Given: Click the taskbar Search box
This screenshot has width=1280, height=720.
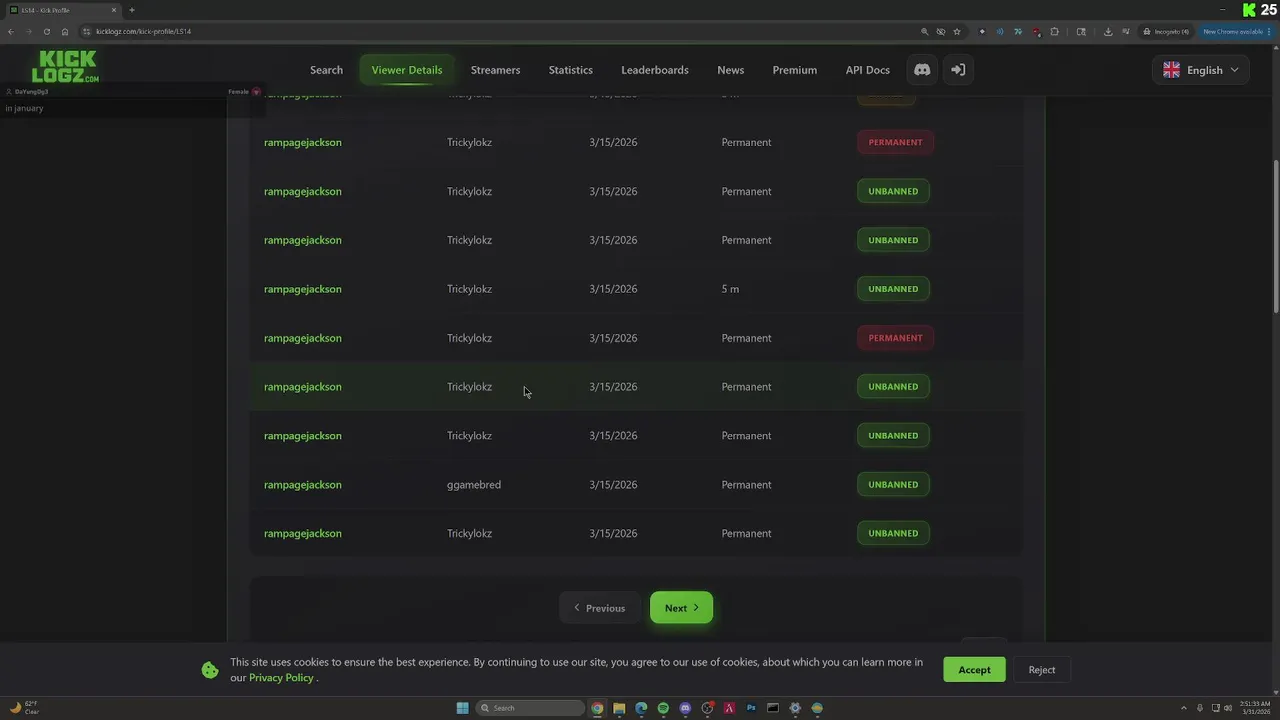Looking at the screenshot, I should [x=530, y=708].
